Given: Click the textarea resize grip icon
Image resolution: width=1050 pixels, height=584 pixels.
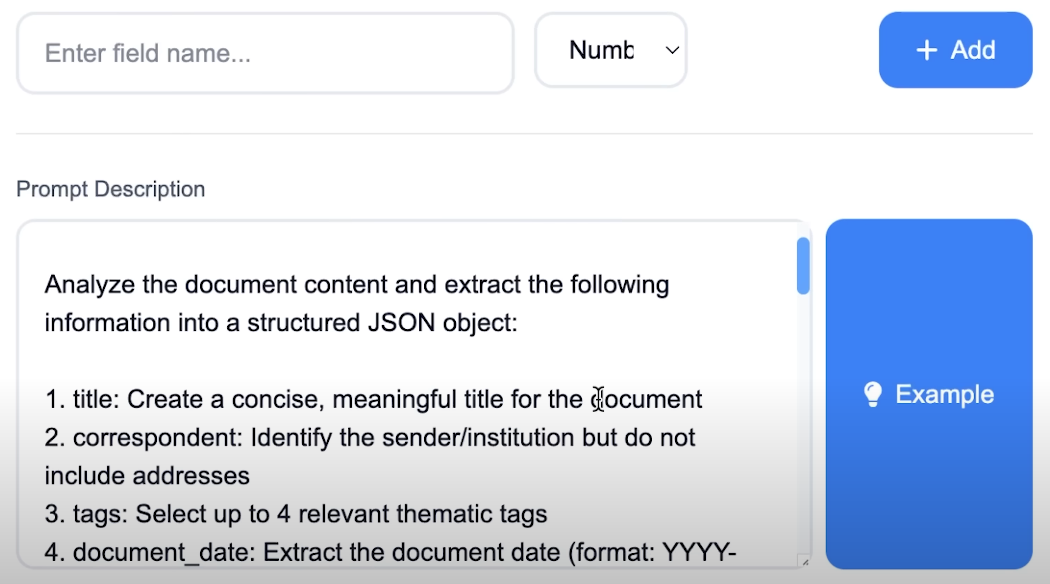Looking at the screenshot, I should 804,561.
